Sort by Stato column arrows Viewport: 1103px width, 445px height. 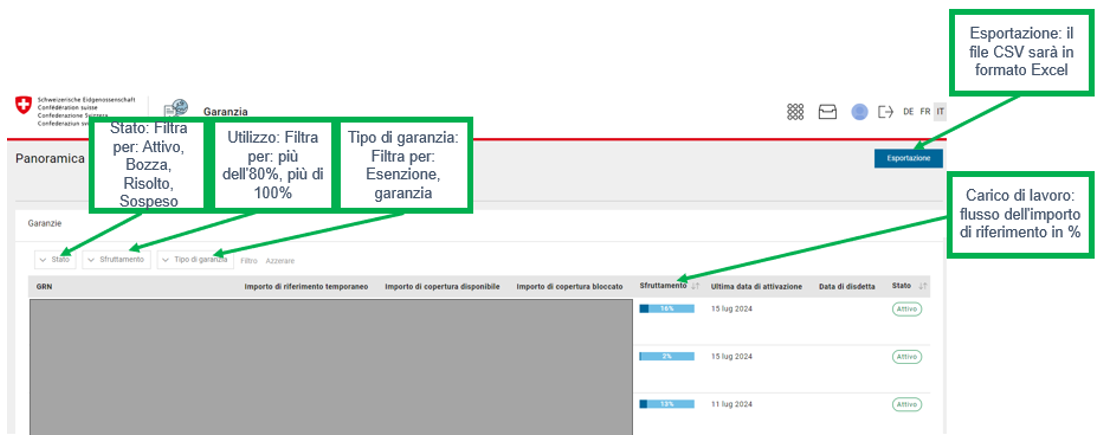click(x=922, y=286)
